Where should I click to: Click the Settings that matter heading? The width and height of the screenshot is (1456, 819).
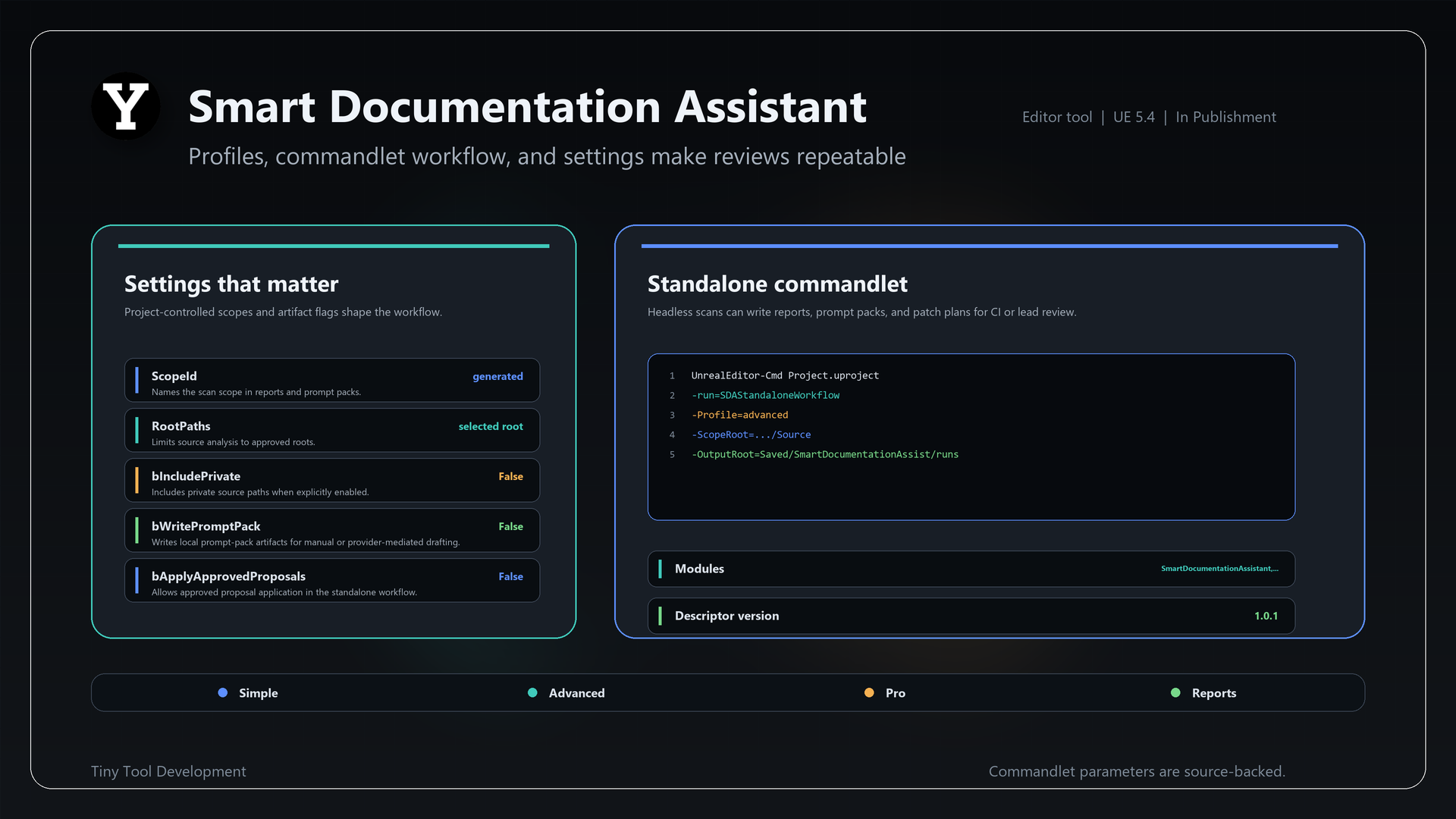pyautogui.click(x=231, y=284)
